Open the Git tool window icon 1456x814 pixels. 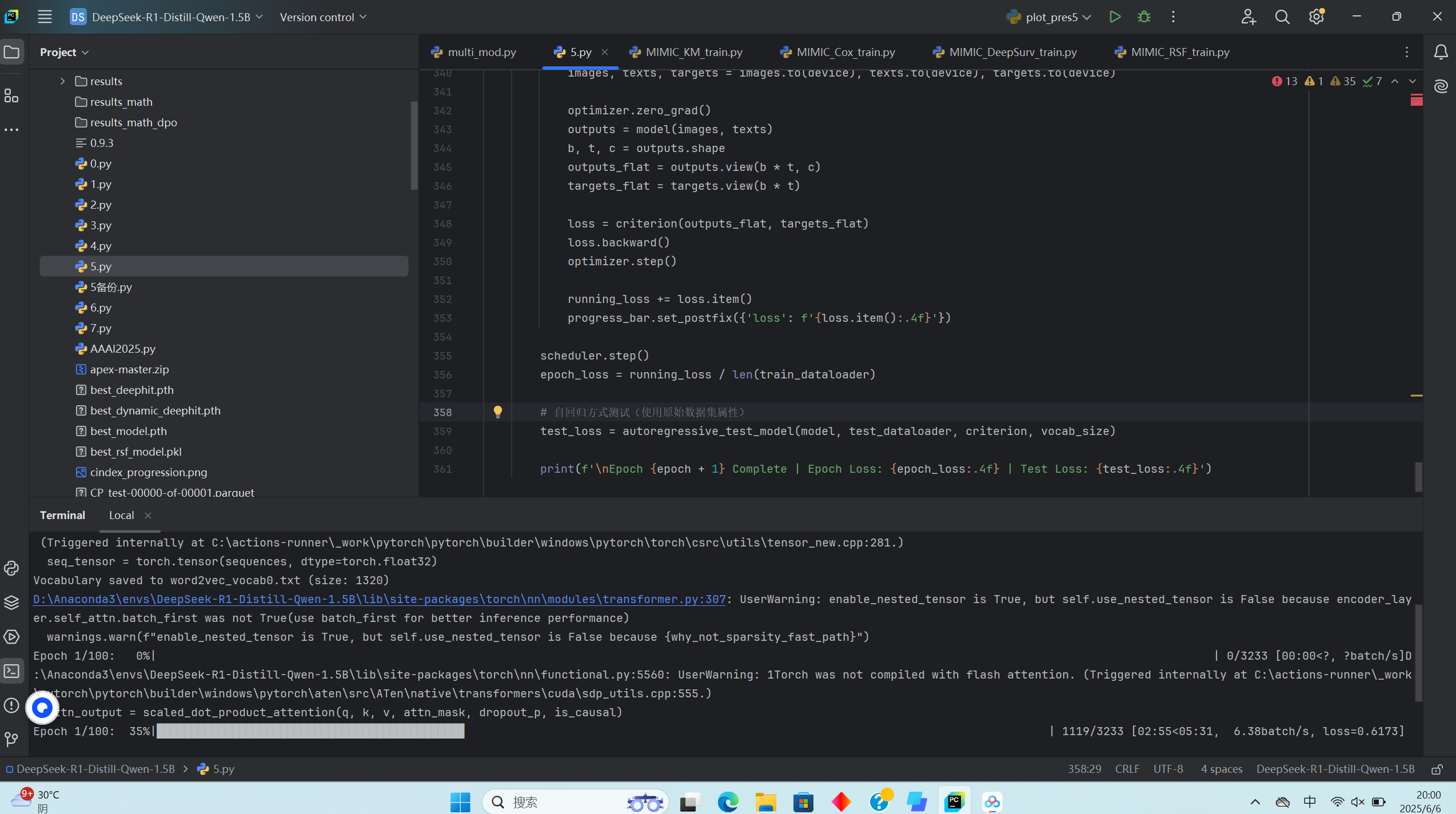point(12,739)
